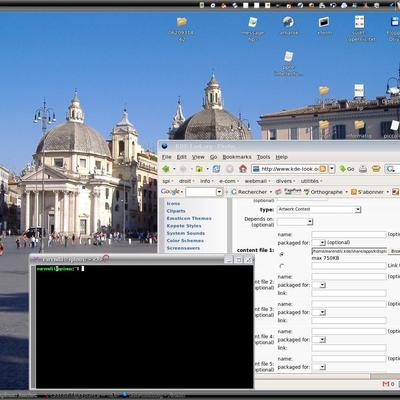Select the second radio button for Link option
This screenshot has width=400, height=400.
pyautogui.click(x=282, y=266)
